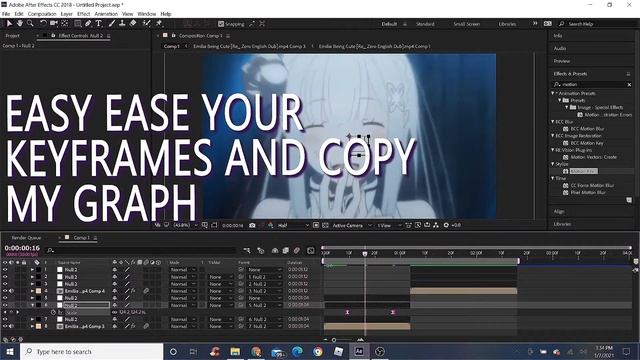The width and height of the screenshot is (640, 360).
Task: Enable the Snapping checkbox
Action: (221, 24)
